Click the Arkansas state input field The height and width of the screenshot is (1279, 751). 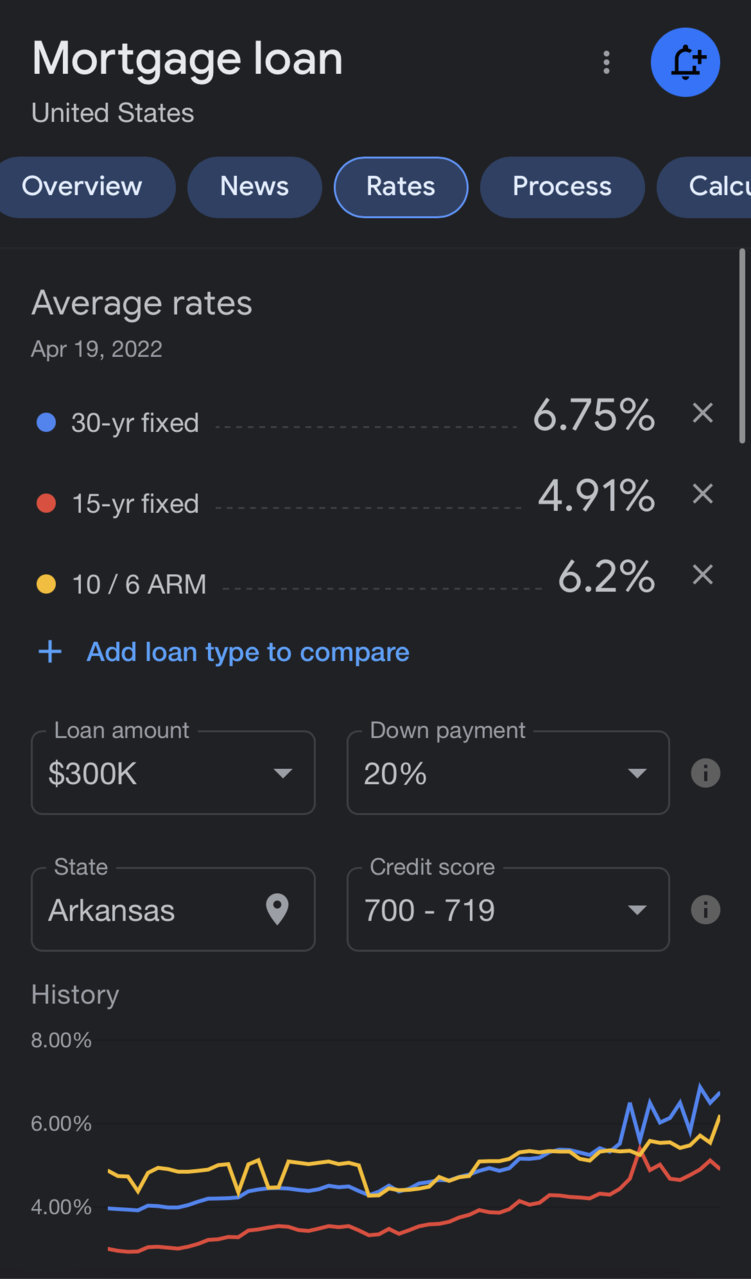173,909
